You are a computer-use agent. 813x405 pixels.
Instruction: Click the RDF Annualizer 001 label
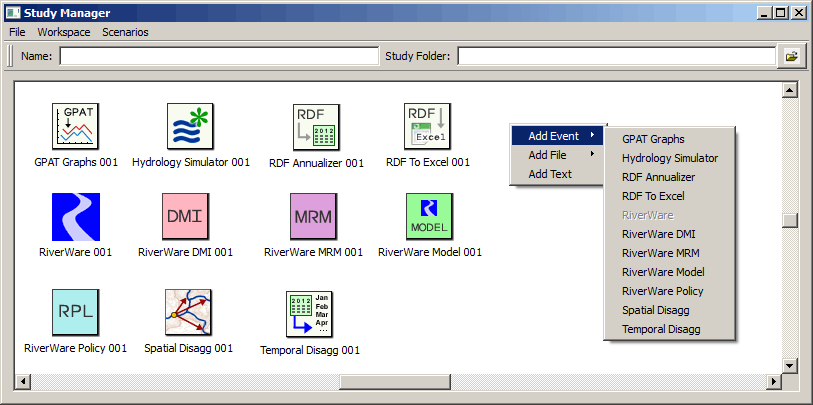click(316, 163)
